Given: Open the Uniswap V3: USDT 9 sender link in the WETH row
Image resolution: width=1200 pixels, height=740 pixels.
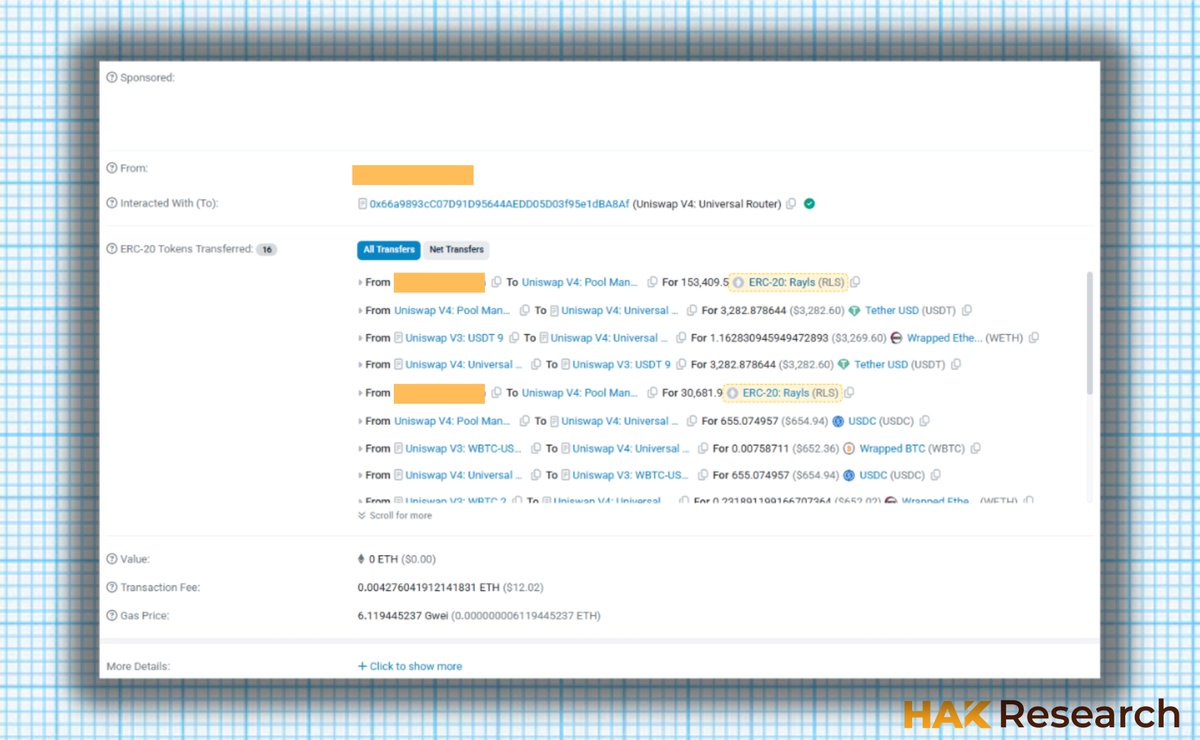Looking at the screenshot, I should point(454,338).
